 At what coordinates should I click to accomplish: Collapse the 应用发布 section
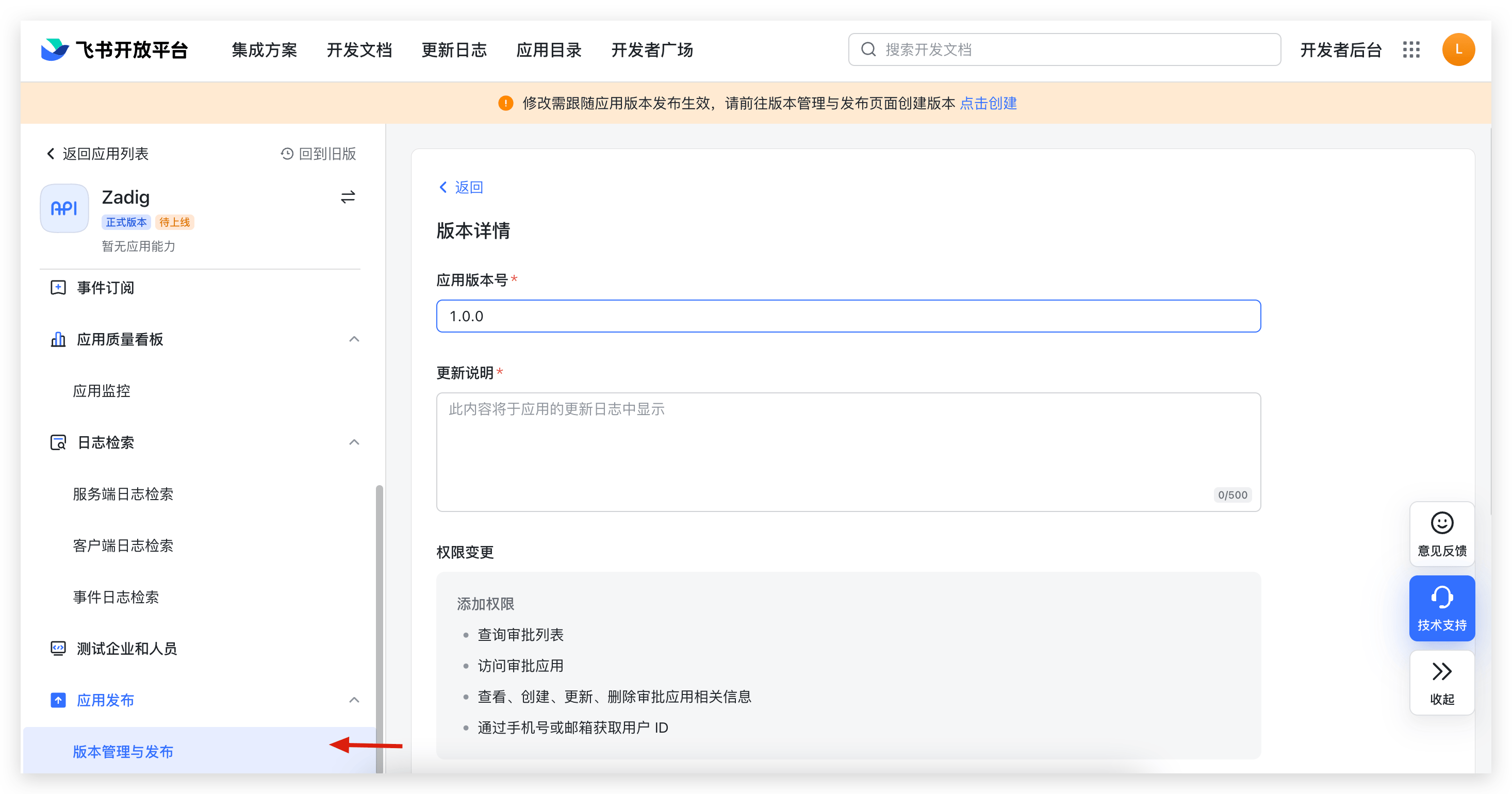pyautogui.click(x=354, y=700)
